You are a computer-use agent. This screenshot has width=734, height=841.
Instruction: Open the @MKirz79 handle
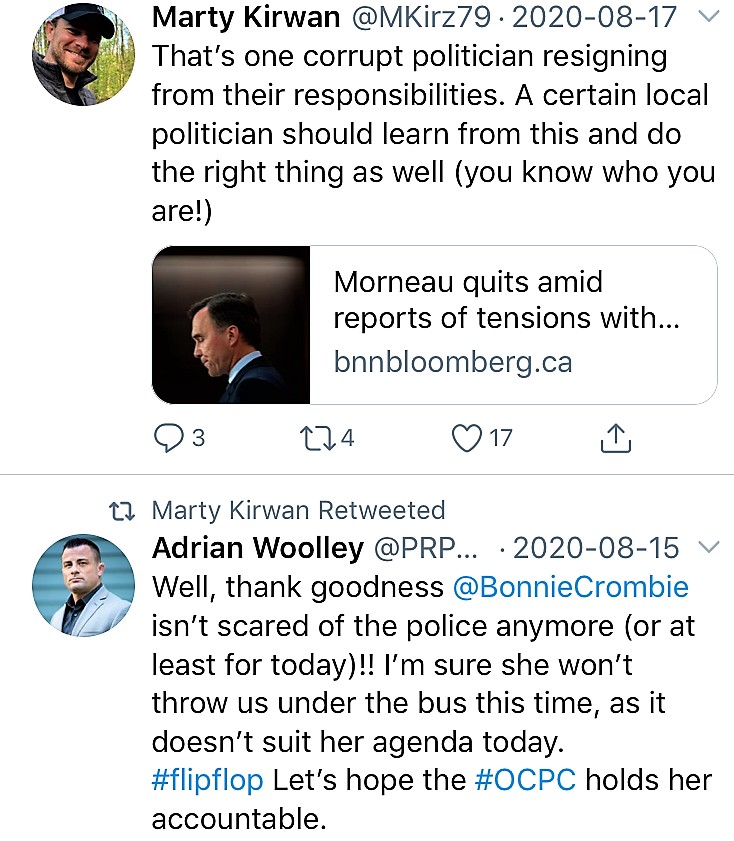coord(421,17)
